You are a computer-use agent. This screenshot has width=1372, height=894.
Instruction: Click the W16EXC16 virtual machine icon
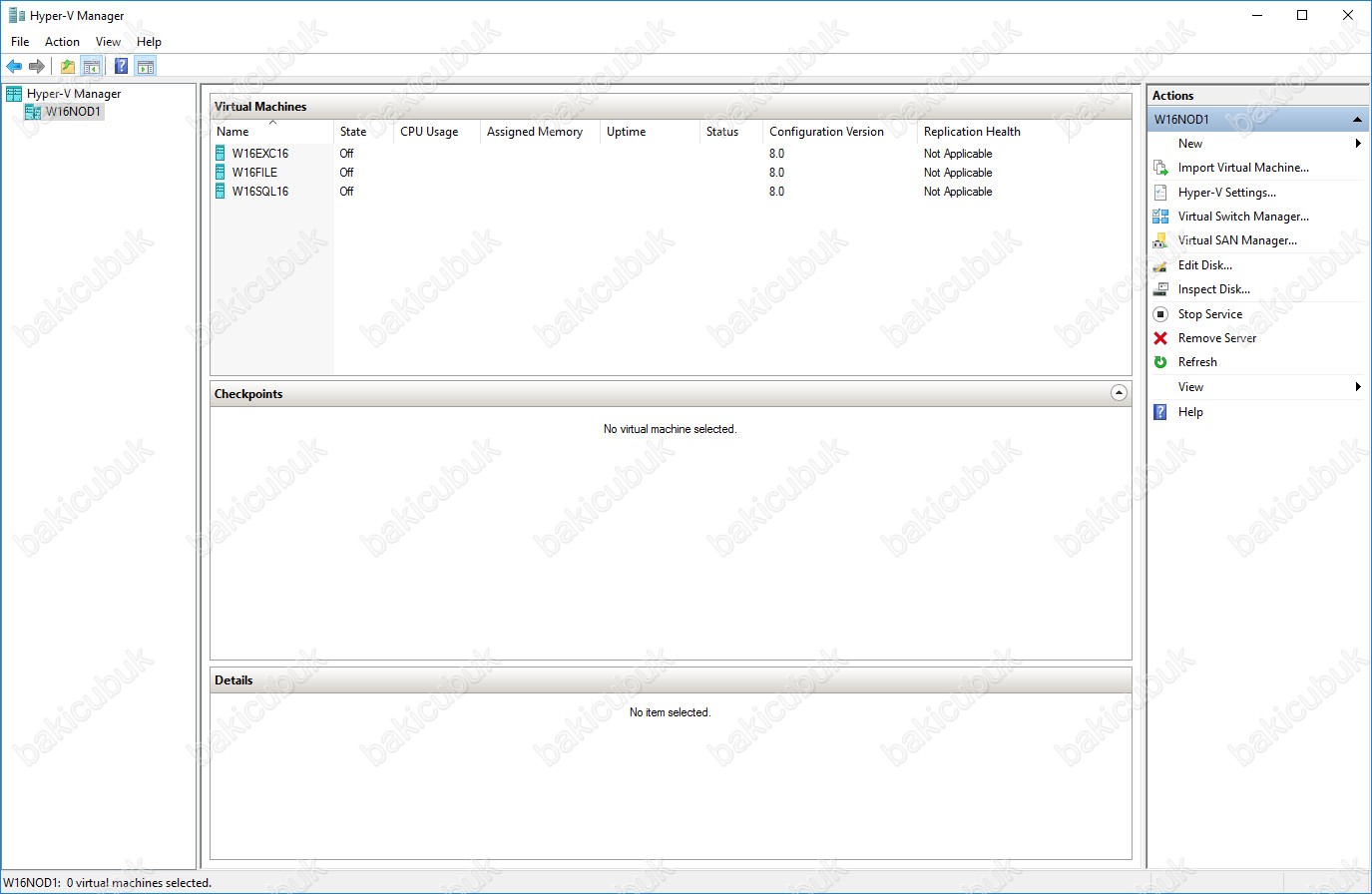point(221,154)
